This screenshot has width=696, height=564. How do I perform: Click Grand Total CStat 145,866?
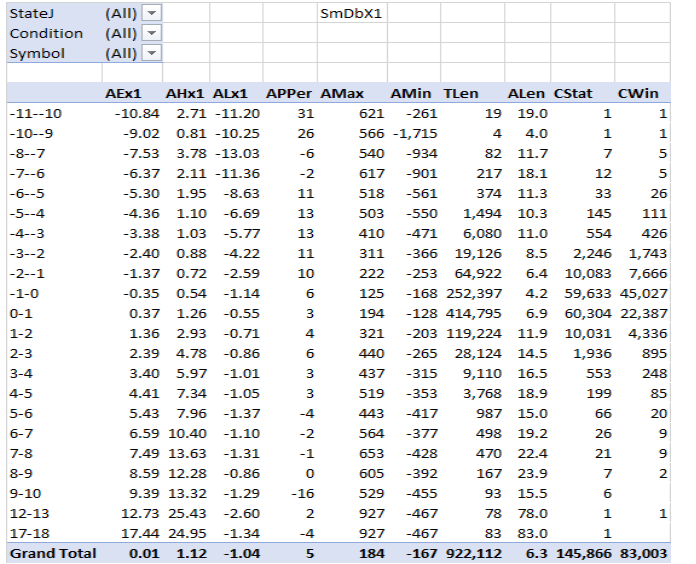[x=584, y=554]
